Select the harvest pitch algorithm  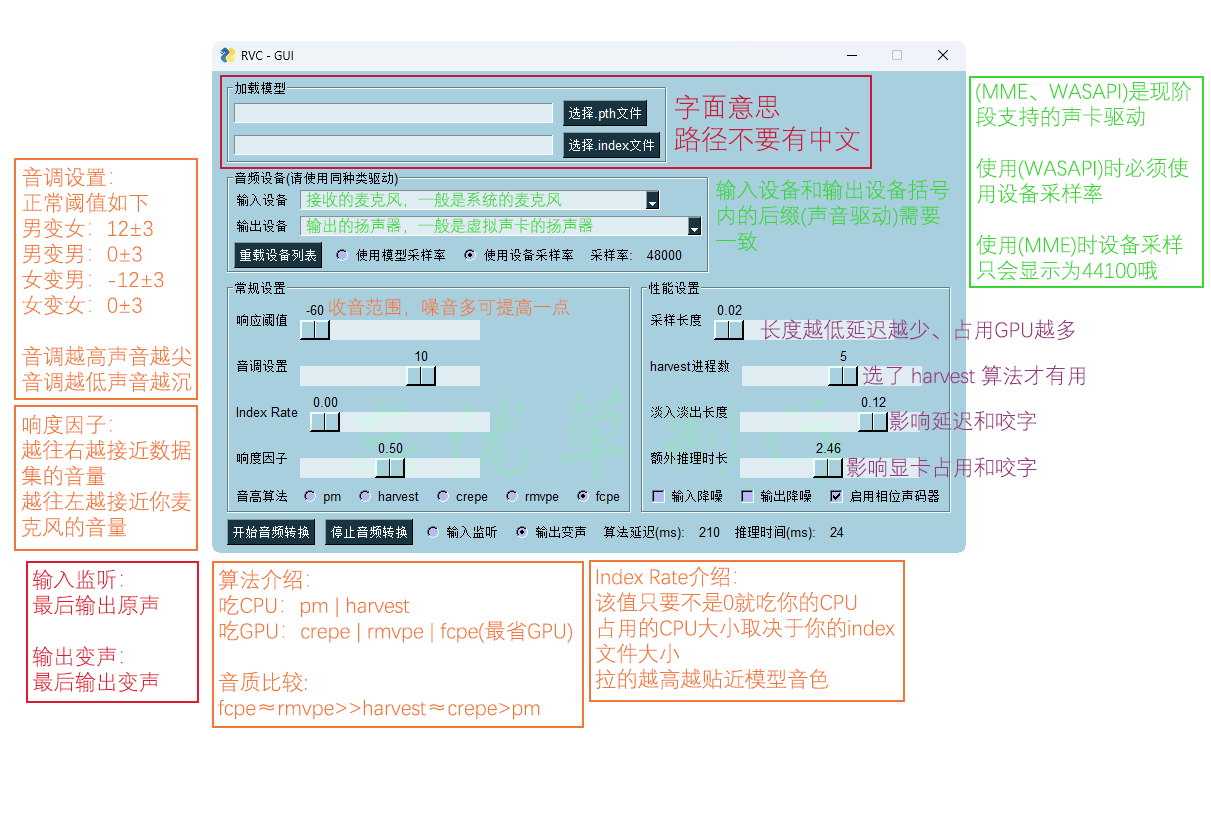[366, 496]
